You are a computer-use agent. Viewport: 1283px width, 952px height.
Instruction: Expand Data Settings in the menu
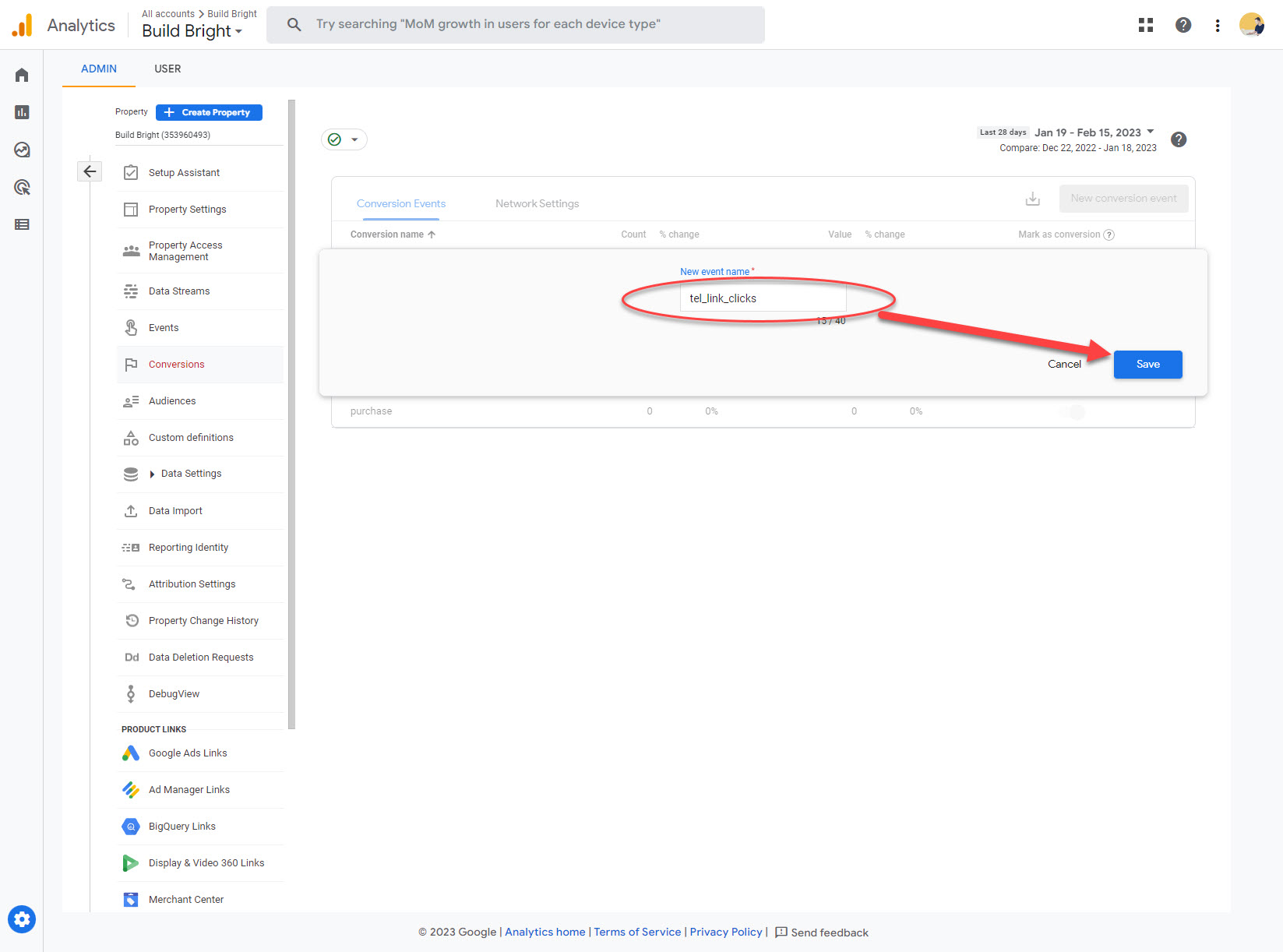[153, 474]
